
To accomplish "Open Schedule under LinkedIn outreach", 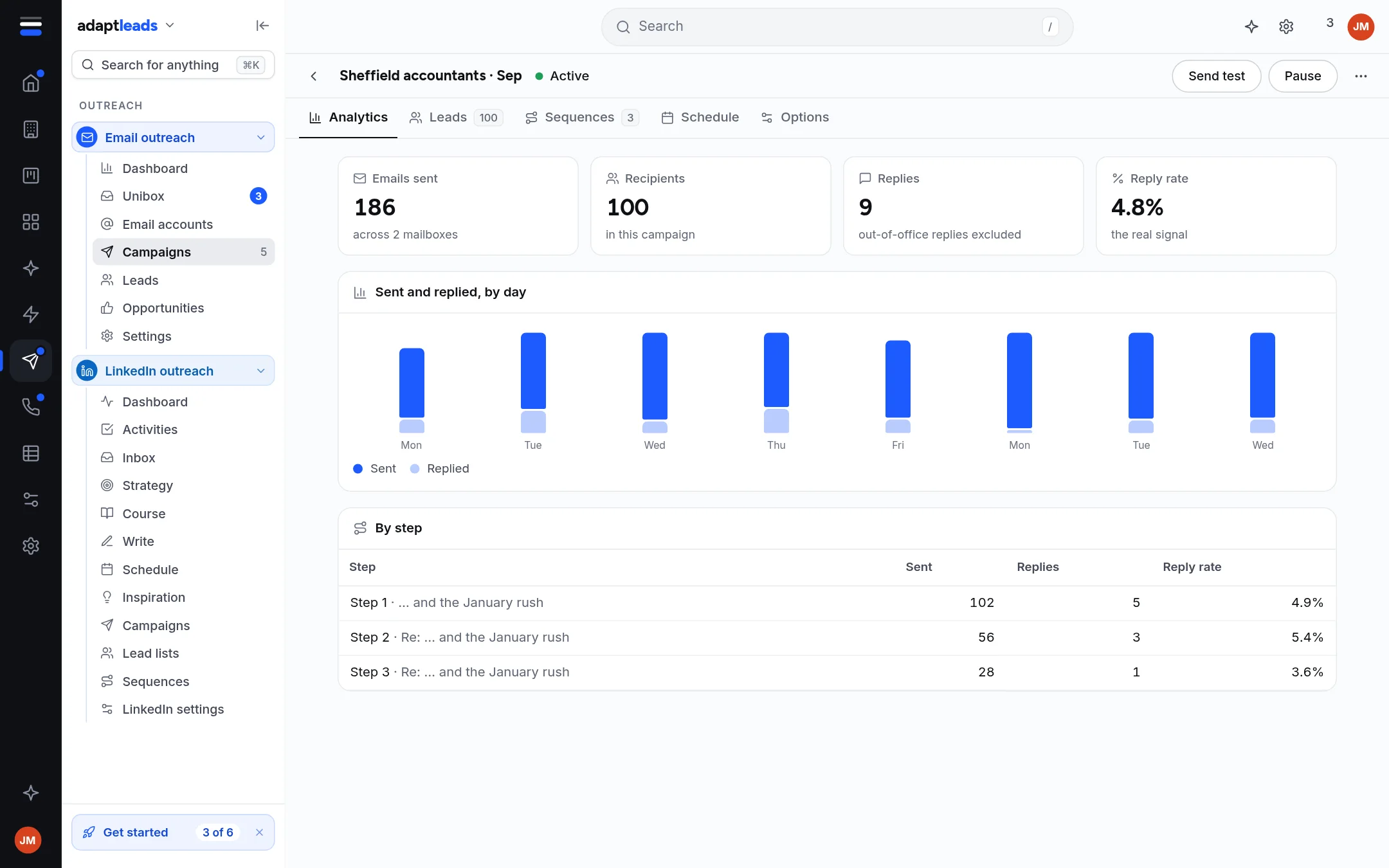I will click(x=183, y=570).
